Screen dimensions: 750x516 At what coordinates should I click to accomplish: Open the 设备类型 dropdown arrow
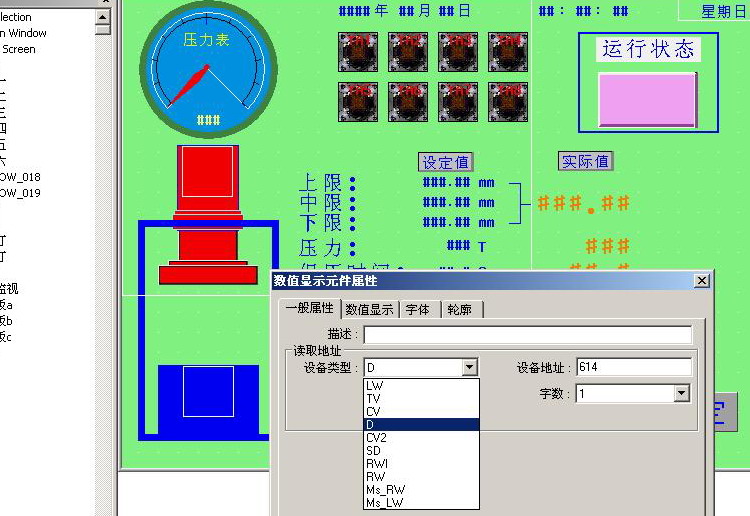tap(470, 368)
